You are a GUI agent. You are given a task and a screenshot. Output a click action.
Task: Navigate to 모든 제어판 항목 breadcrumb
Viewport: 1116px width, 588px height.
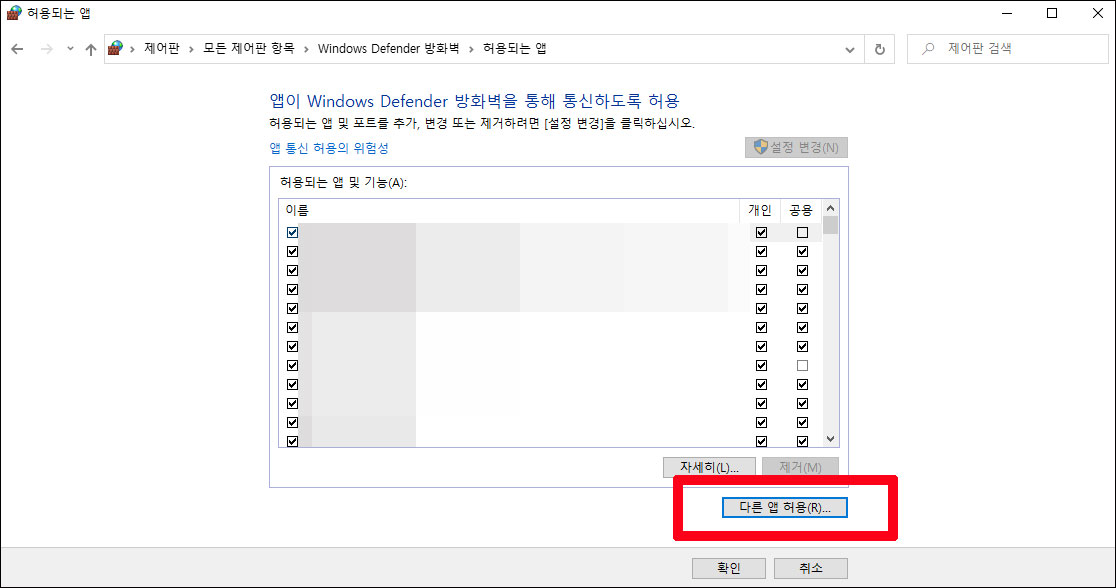tap(248, 48)
